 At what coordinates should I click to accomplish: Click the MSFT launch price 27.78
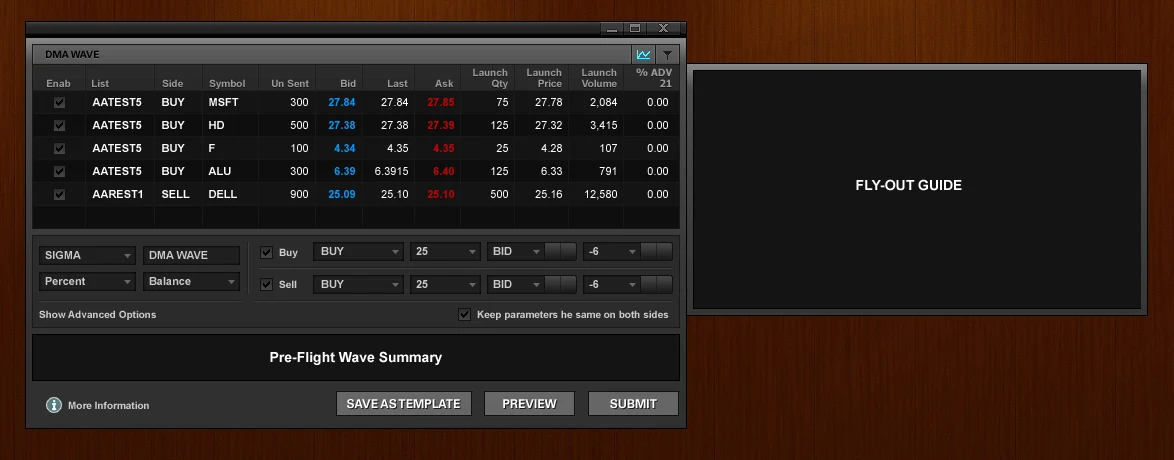(549, 102)
